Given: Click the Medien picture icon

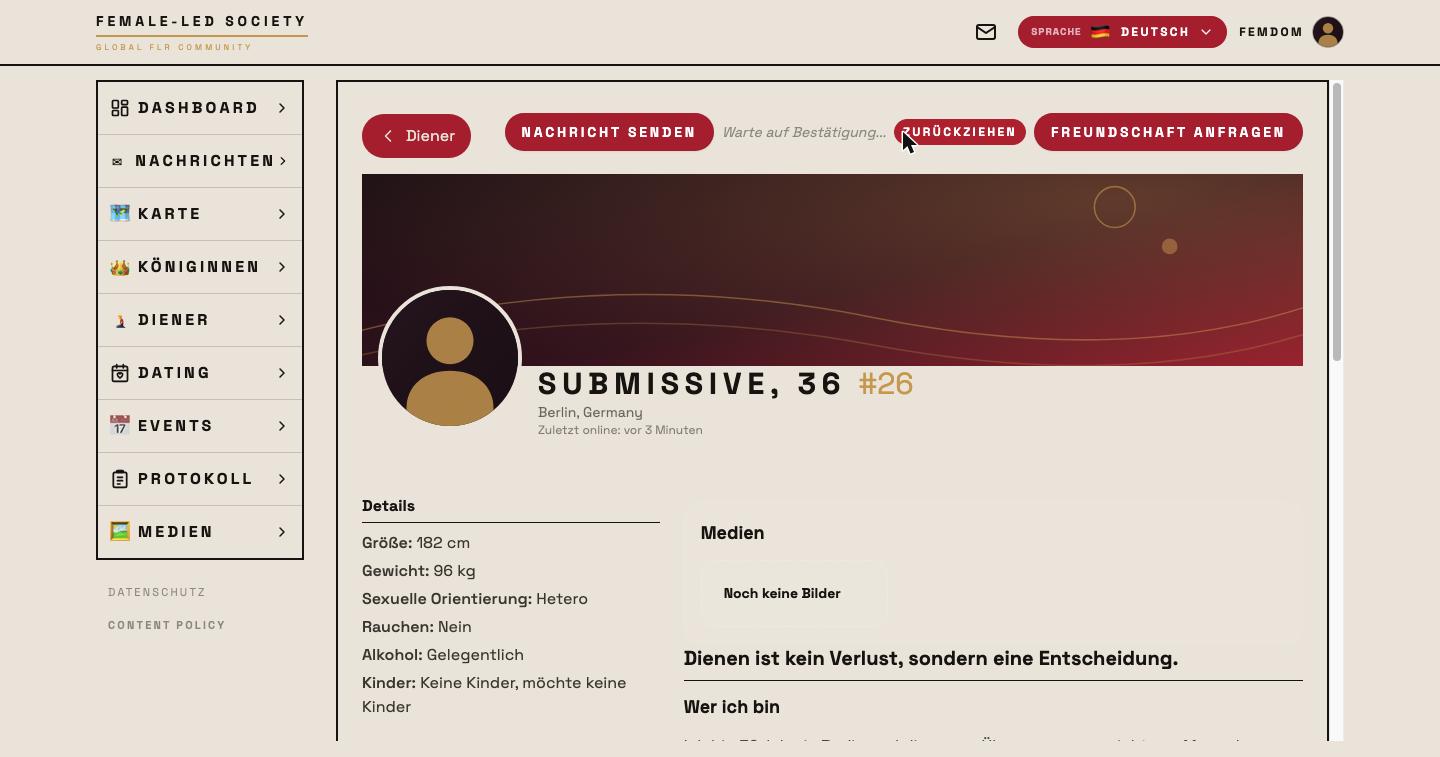Looking at the screenshot, I should 120,532.
